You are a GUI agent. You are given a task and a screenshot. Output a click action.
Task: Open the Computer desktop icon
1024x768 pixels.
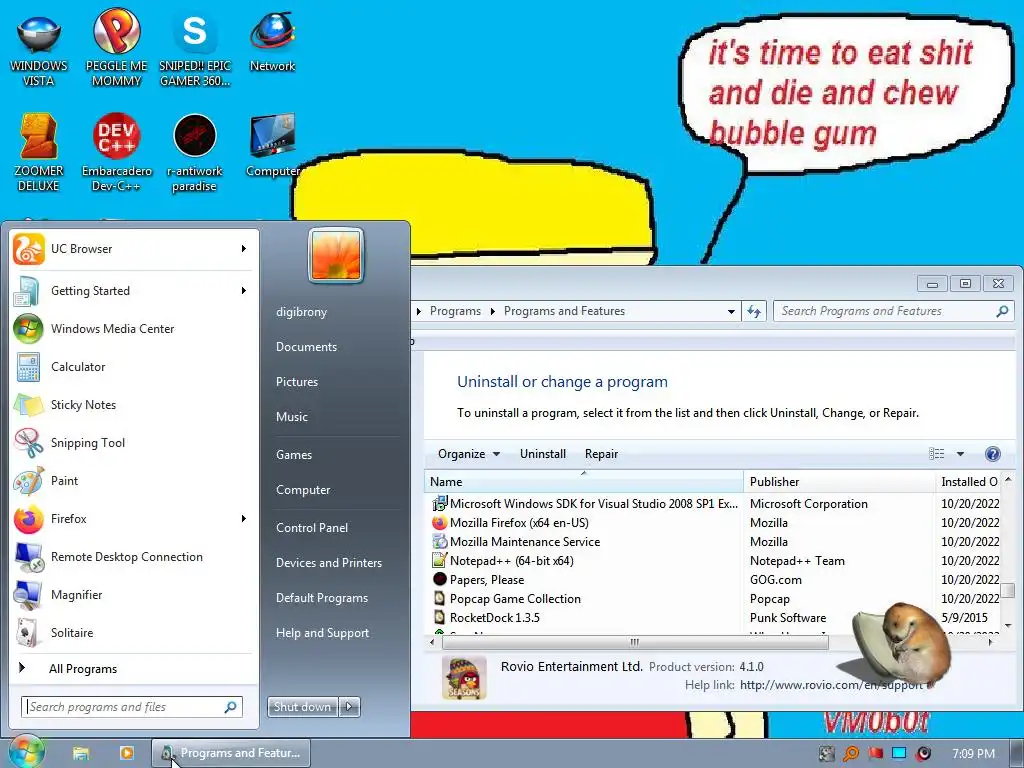point(272,145)
